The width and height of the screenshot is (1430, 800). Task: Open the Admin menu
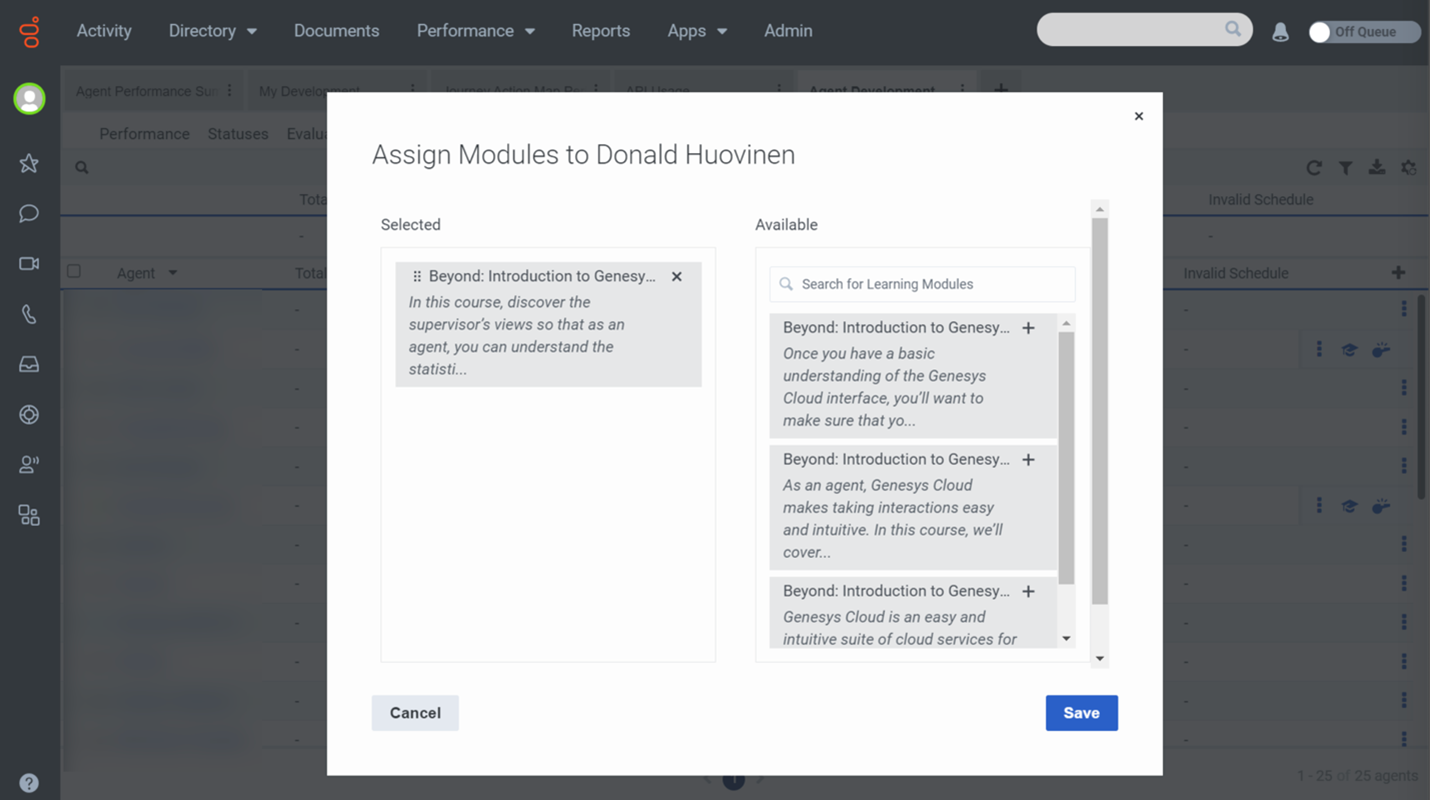[x=788, y=31]
